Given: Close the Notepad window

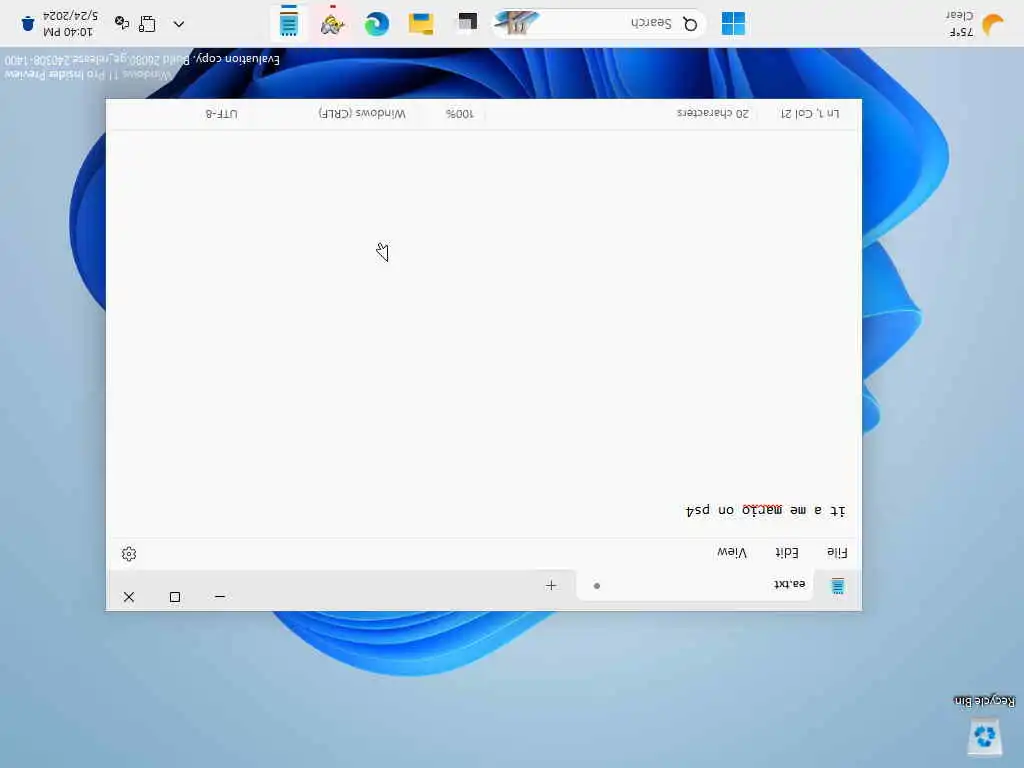Looking at the screenshot, I should click(129, 596).
